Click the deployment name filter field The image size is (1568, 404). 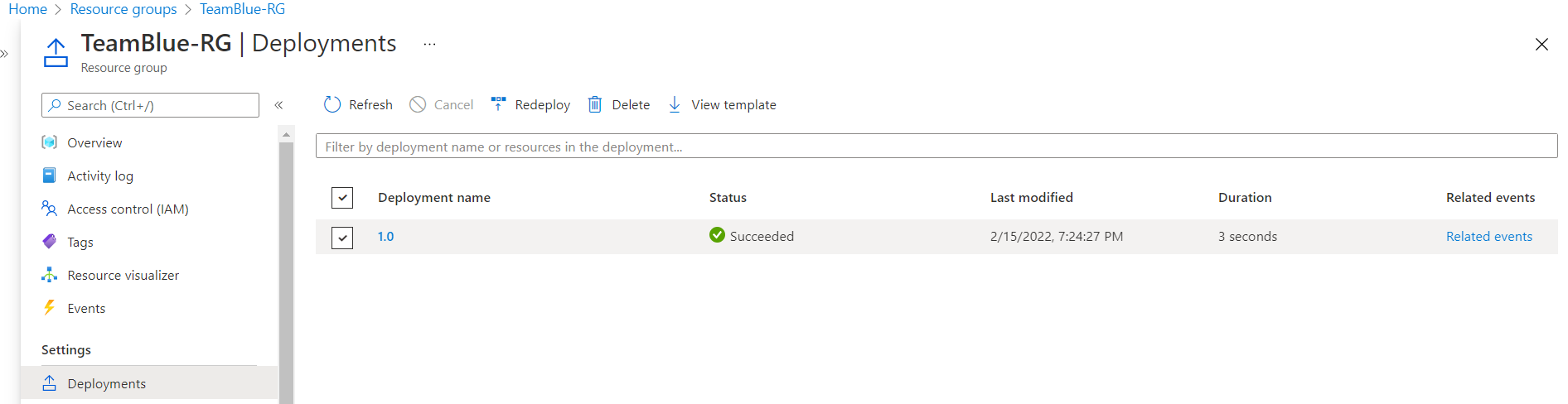click(936, 147)
